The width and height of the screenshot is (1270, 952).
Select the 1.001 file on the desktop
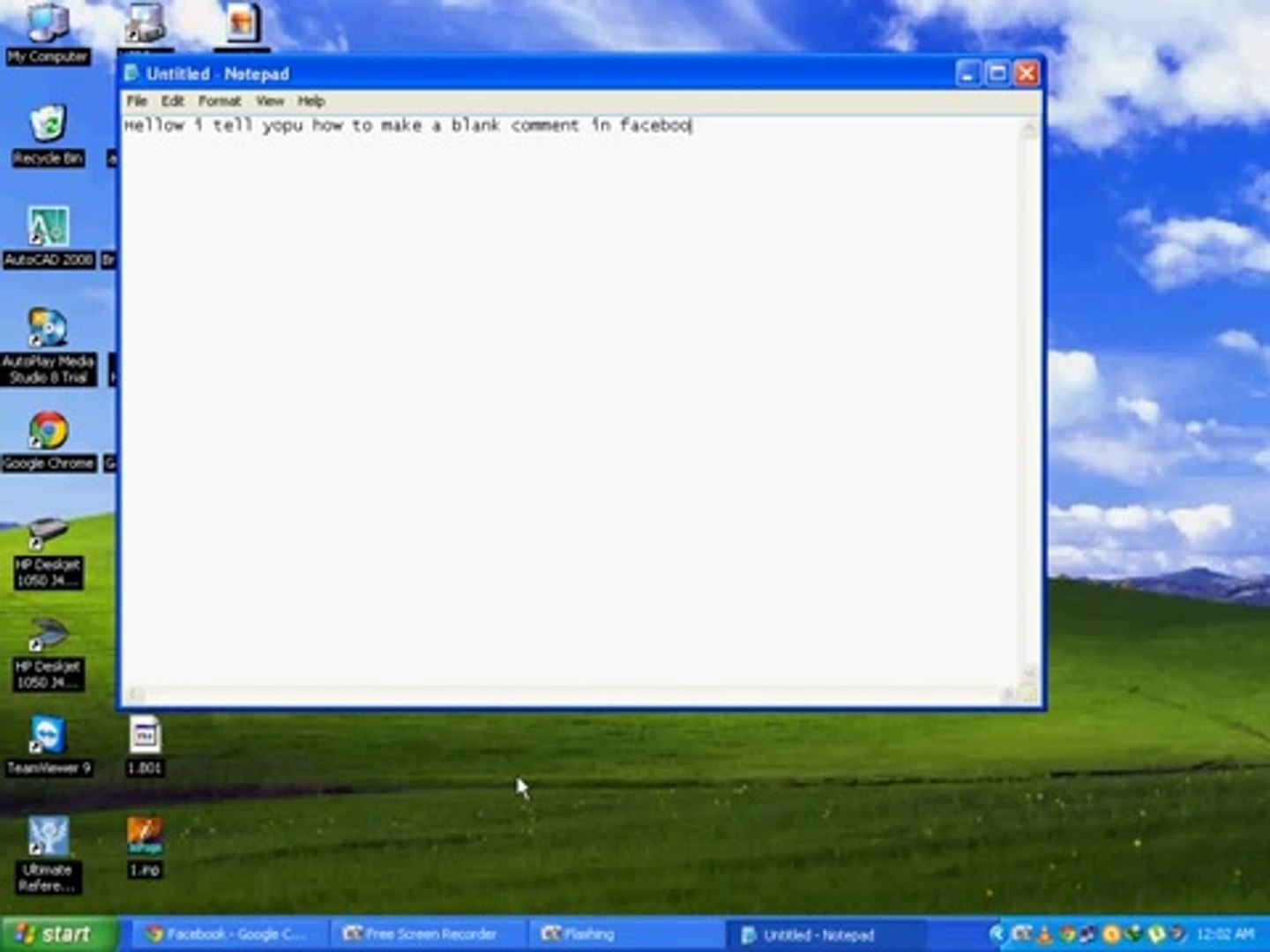[145, 746]
